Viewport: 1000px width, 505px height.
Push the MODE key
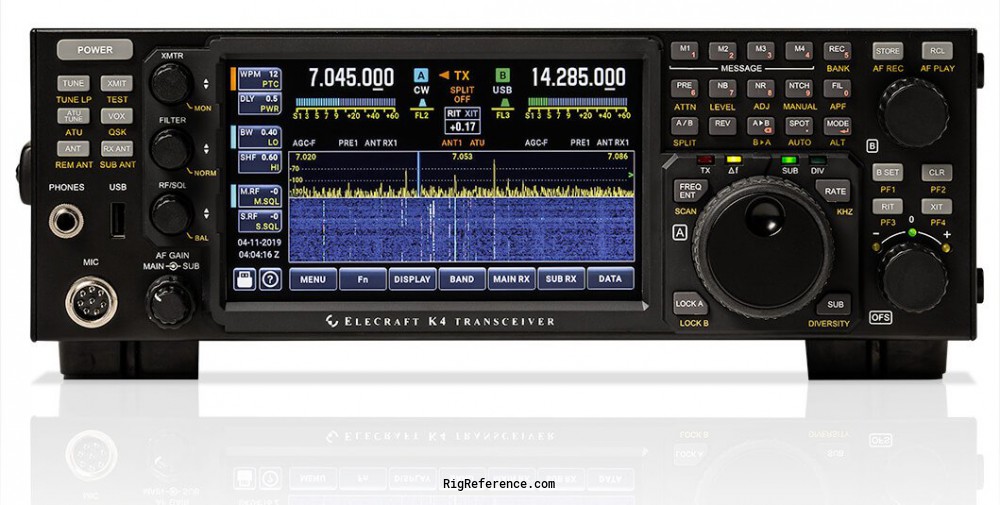click(x=837, y=125)
